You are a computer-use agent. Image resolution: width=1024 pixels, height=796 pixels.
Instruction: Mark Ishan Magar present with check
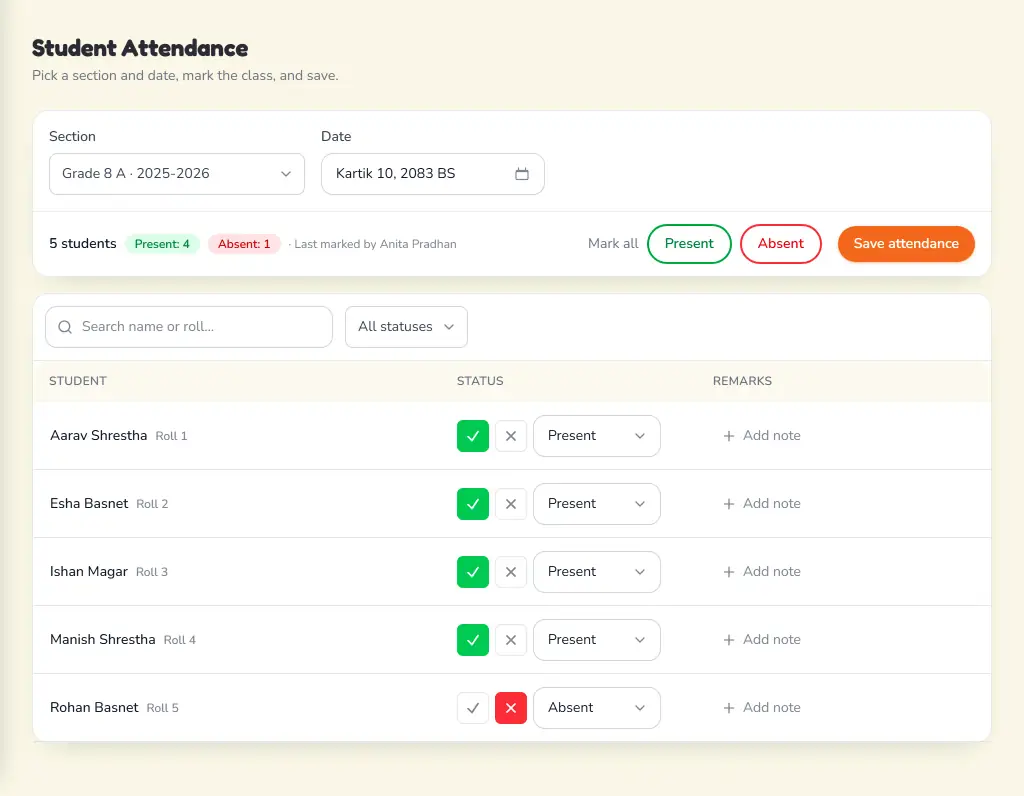(473, 571)
